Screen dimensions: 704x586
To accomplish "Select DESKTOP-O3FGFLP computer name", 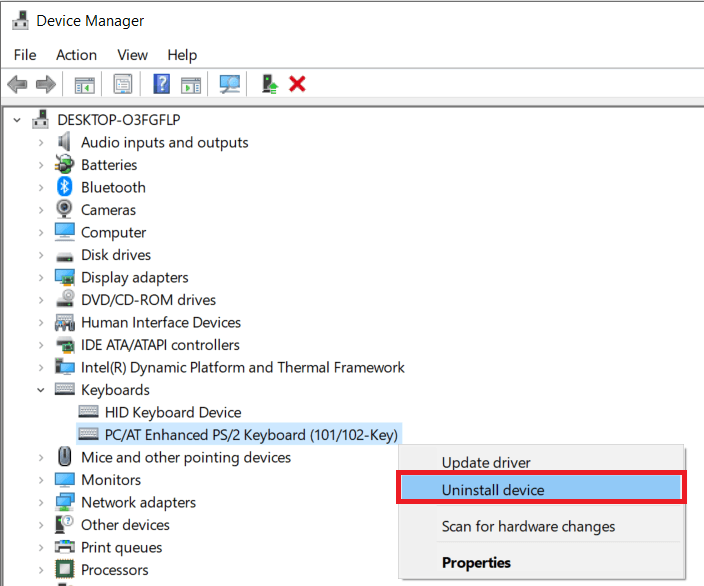I will 119,120.
